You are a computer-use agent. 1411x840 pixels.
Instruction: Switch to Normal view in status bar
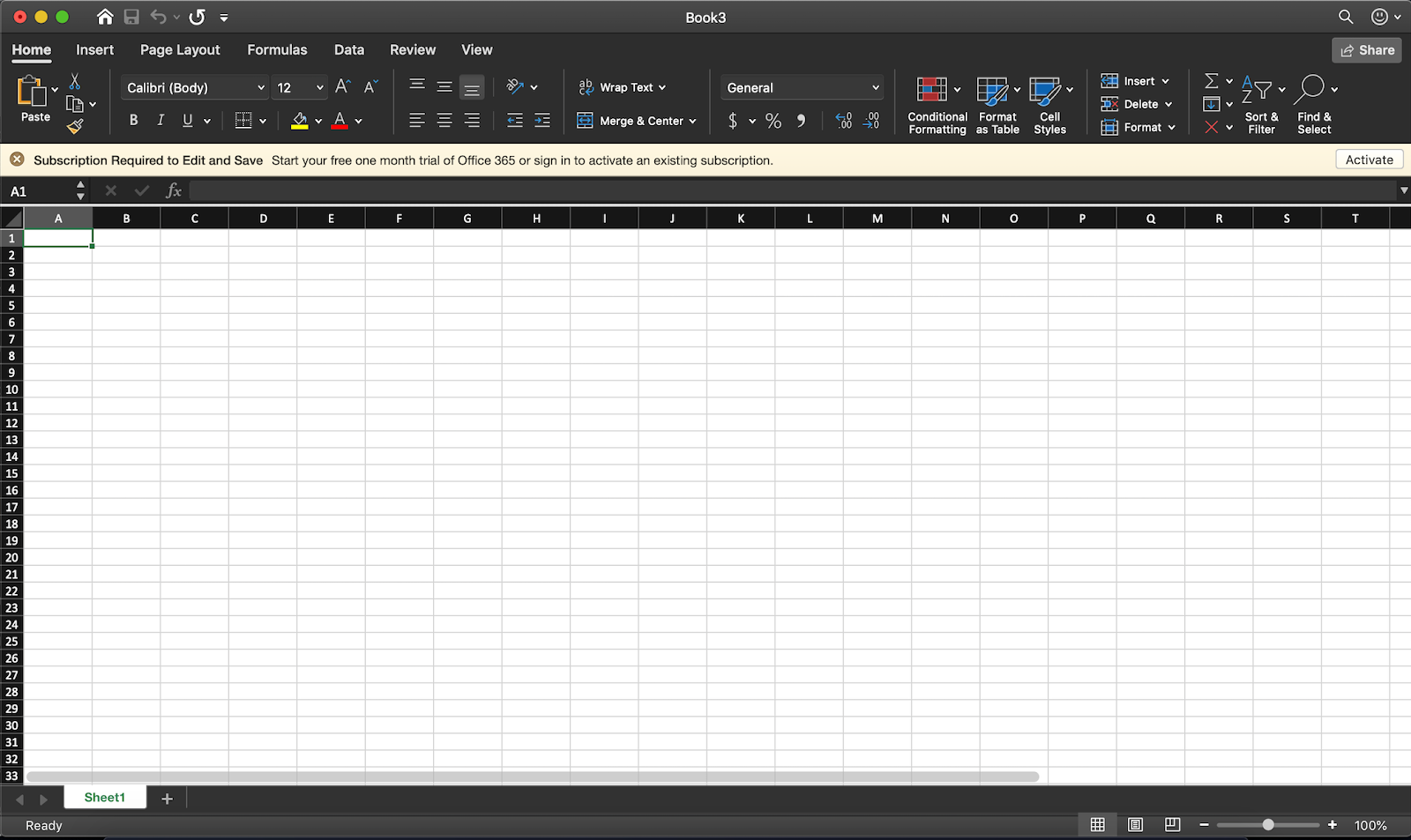point(1098,825)
